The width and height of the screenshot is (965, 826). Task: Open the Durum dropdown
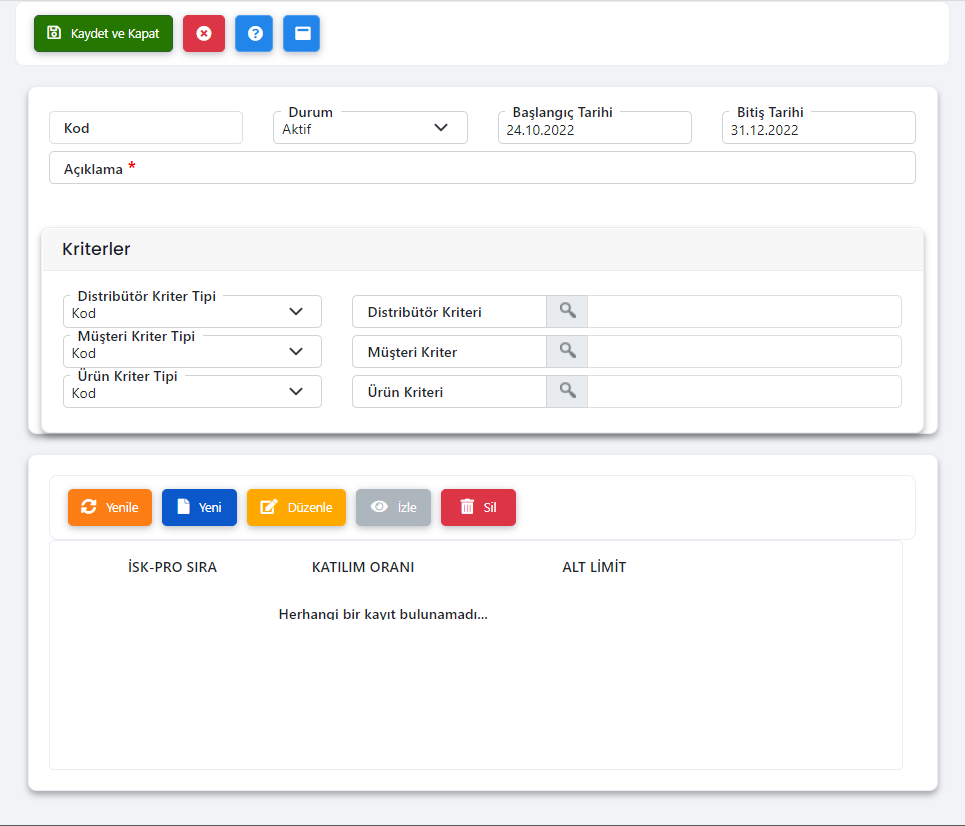click(x=370, y=128)
